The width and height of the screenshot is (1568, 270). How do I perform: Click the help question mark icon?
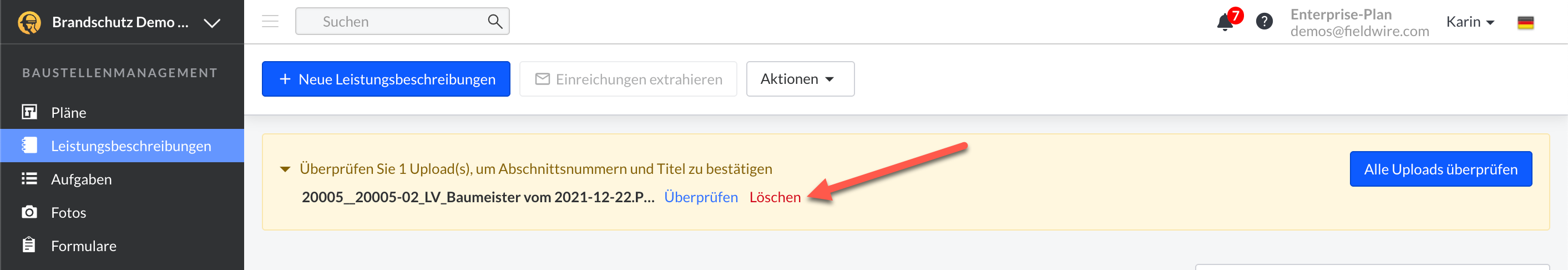(1264, 22)
